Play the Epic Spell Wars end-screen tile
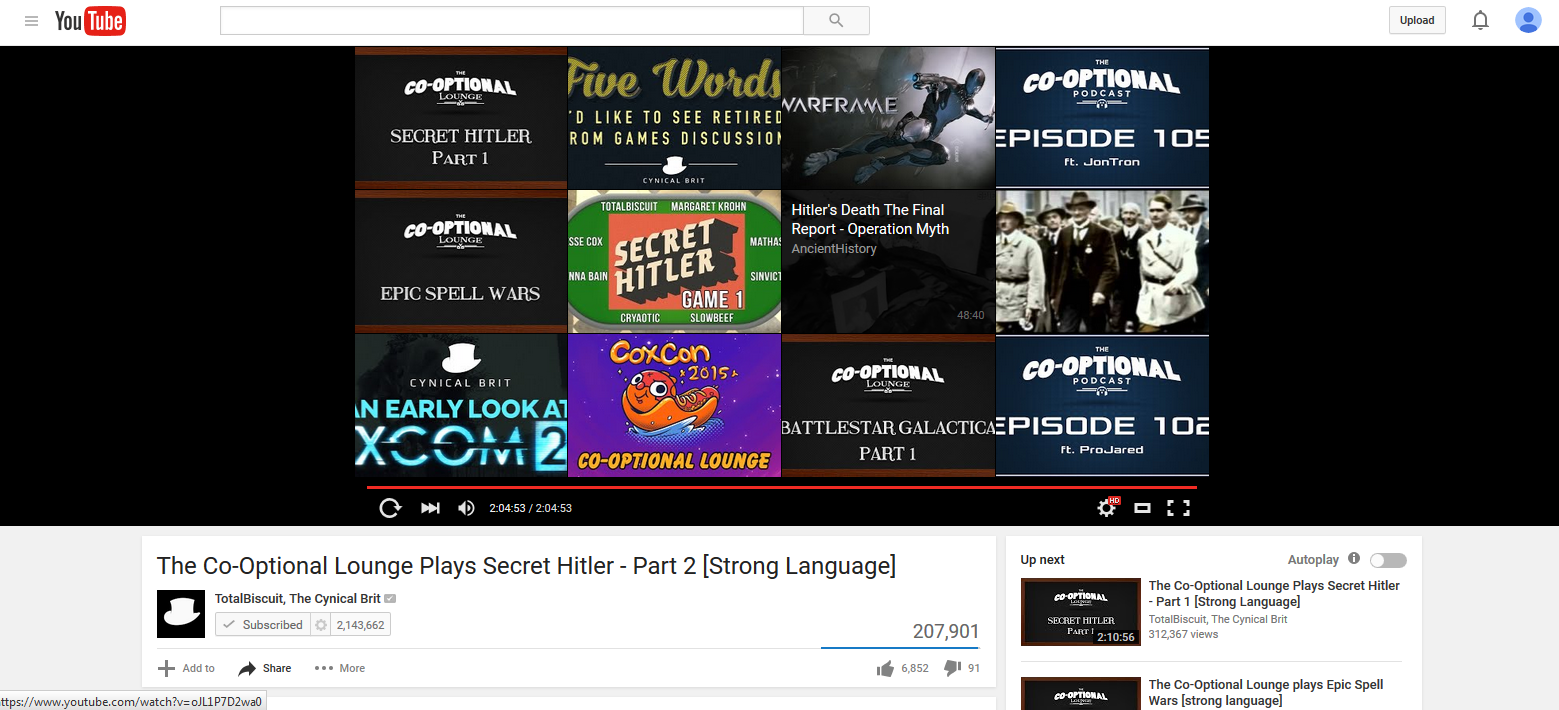 (x=461, y=262)
